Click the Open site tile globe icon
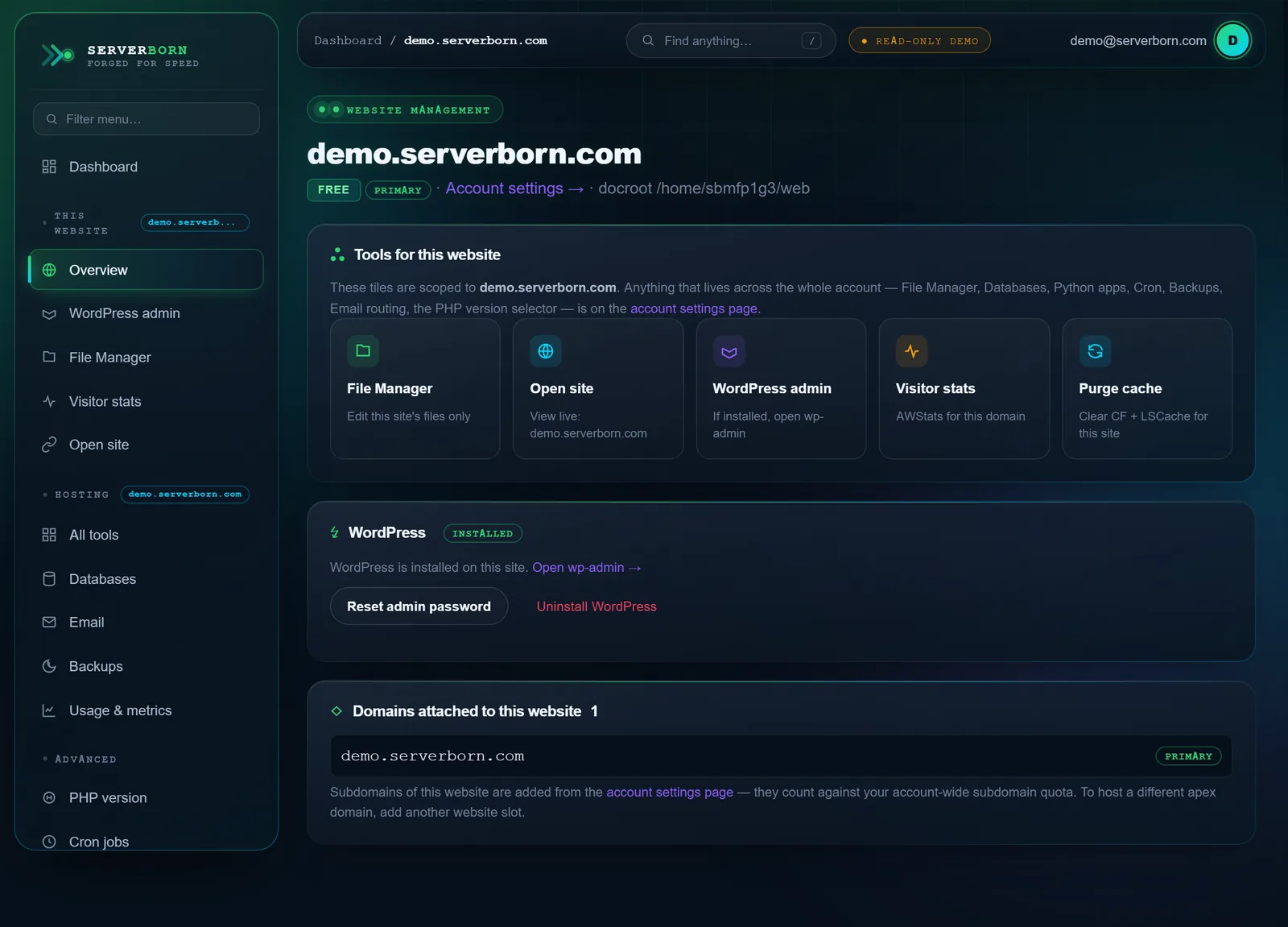1288x927 pixels. [546, 350]
